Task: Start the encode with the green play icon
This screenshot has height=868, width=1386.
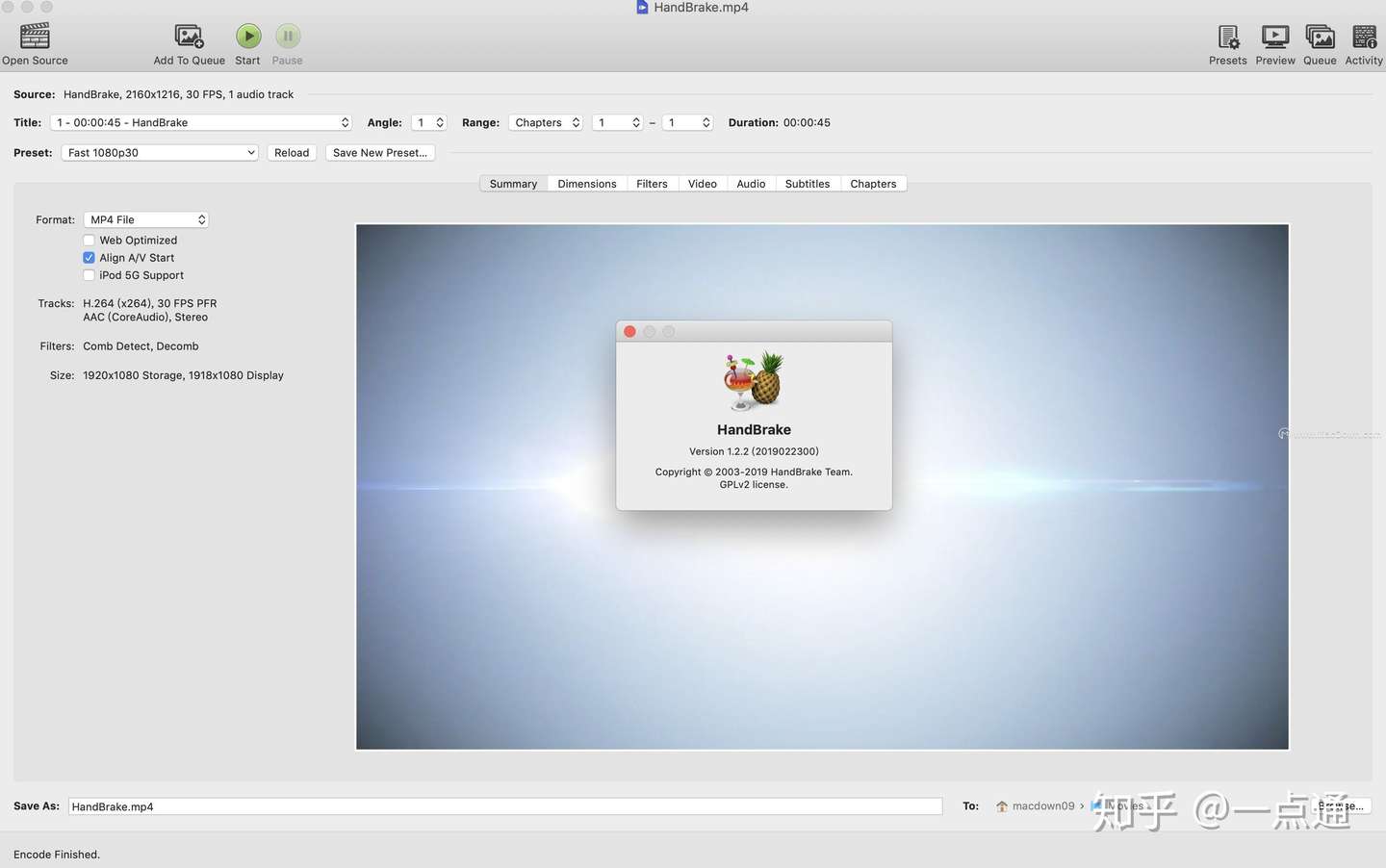Action: [248, 37]
